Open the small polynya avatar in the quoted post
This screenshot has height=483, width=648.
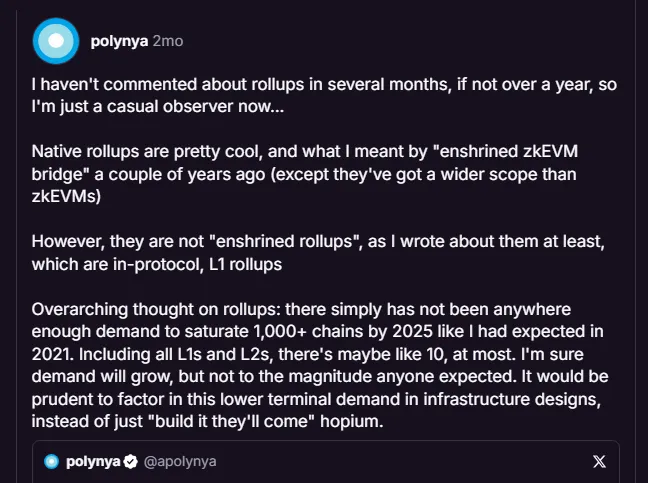tap(52, 462)
